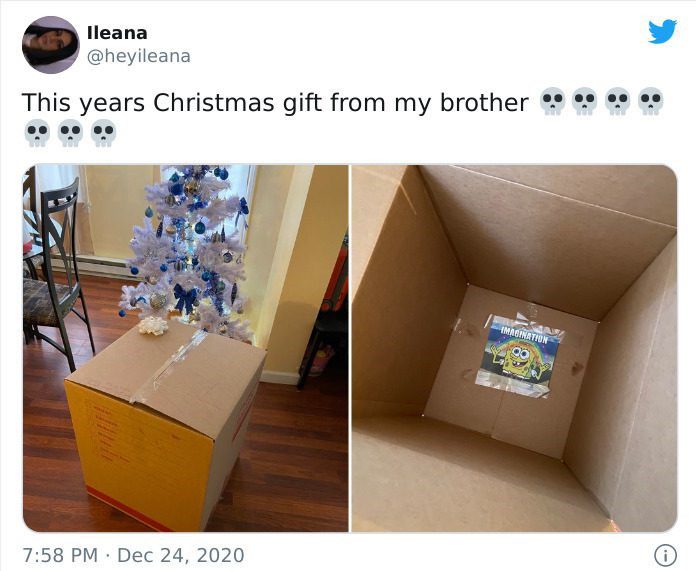Click the blue ribbon bow on tree
The image size is (696, 571).
click(x=186, y=297)
